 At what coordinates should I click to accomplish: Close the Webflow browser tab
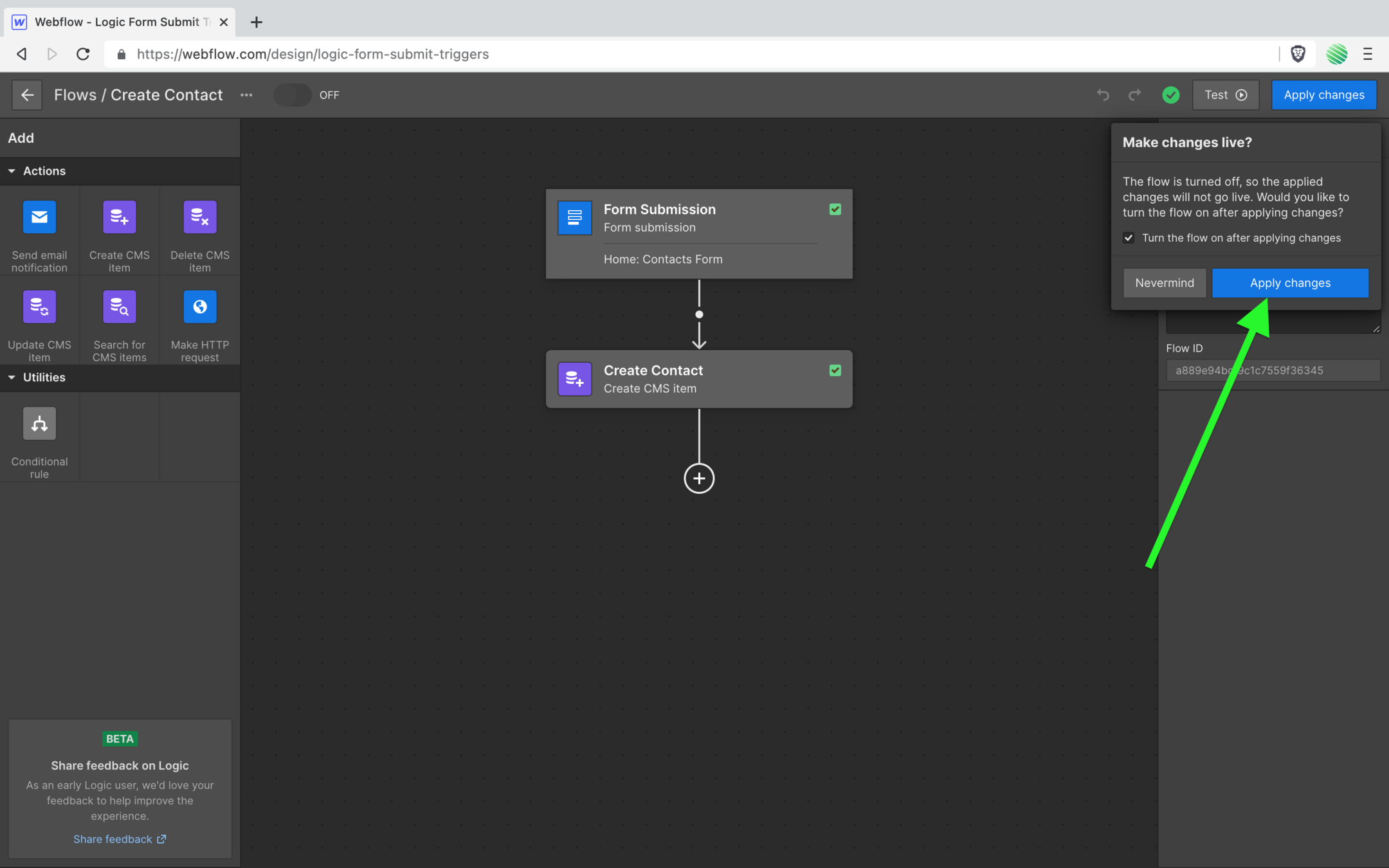(x=224, y=22)
